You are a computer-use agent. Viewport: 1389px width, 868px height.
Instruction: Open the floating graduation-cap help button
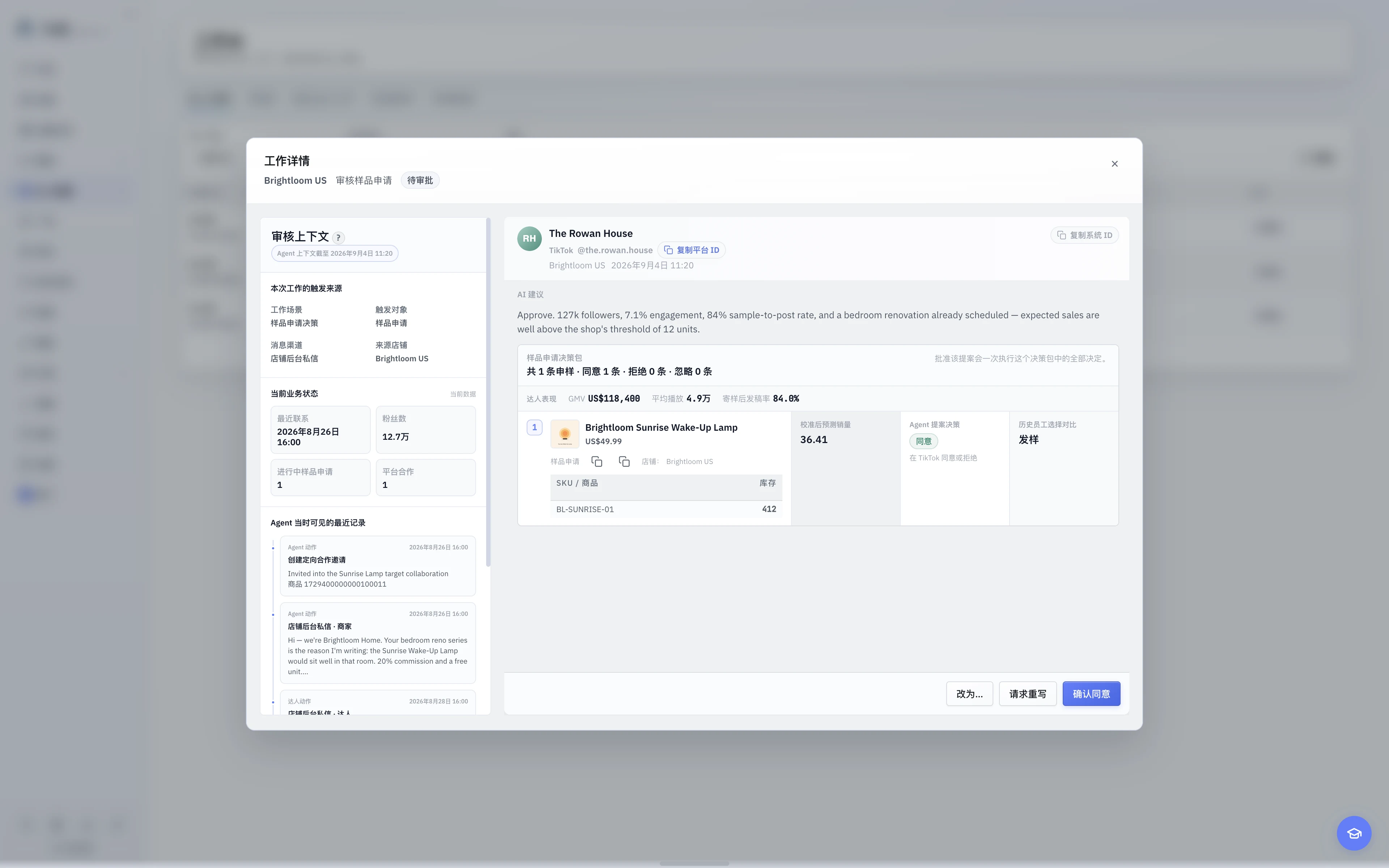(x=1354, y=833)
